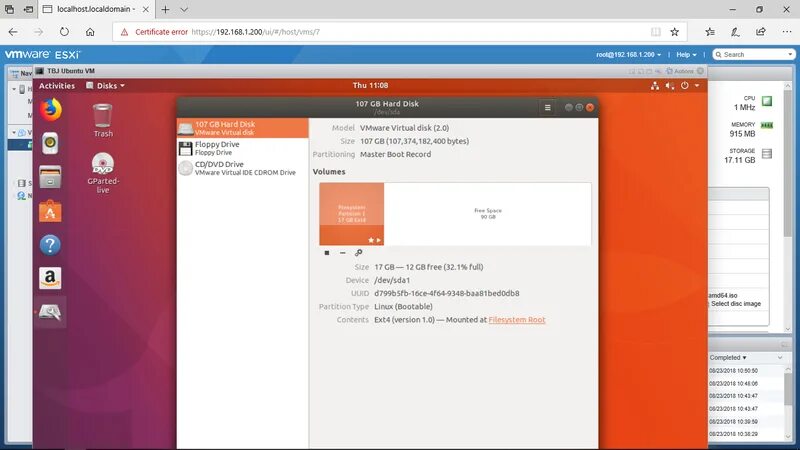Viewport: 800px width, 450px height.
Task: Open the Disks hamburger menu button
Action: pyautogui.click(x=547, y=107)
